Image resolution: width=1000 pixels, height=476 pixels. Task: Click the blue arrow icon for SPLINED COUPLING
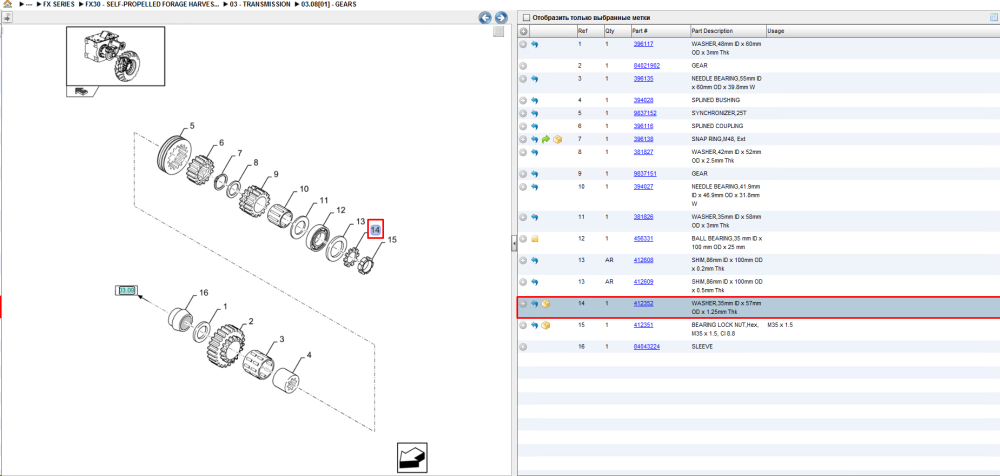(535, 126)
